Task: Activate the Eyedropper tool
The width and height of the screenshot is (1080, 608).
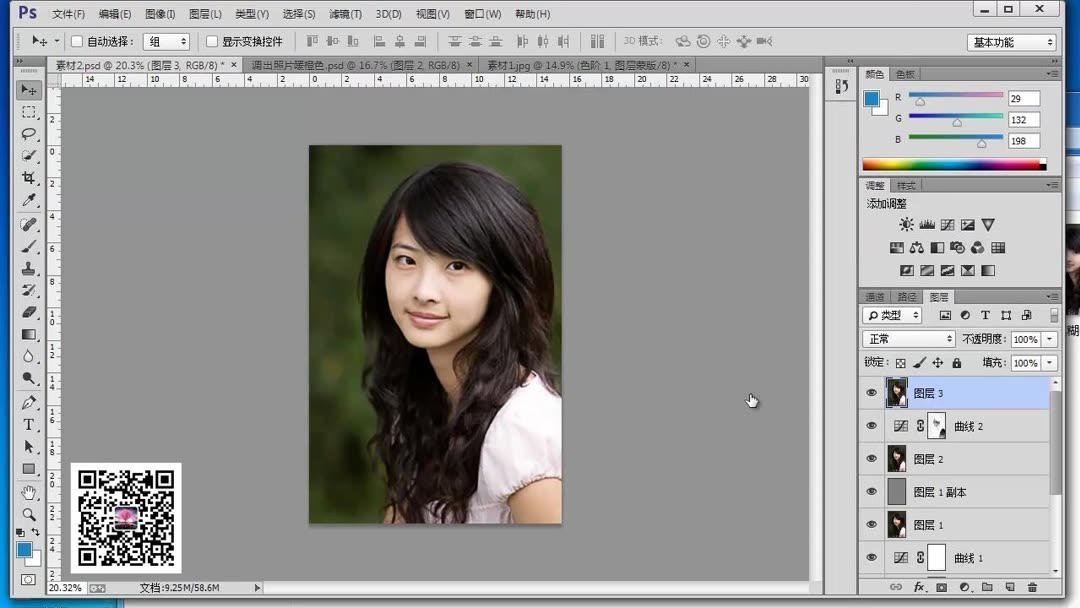Action: [x=29, y=200]
